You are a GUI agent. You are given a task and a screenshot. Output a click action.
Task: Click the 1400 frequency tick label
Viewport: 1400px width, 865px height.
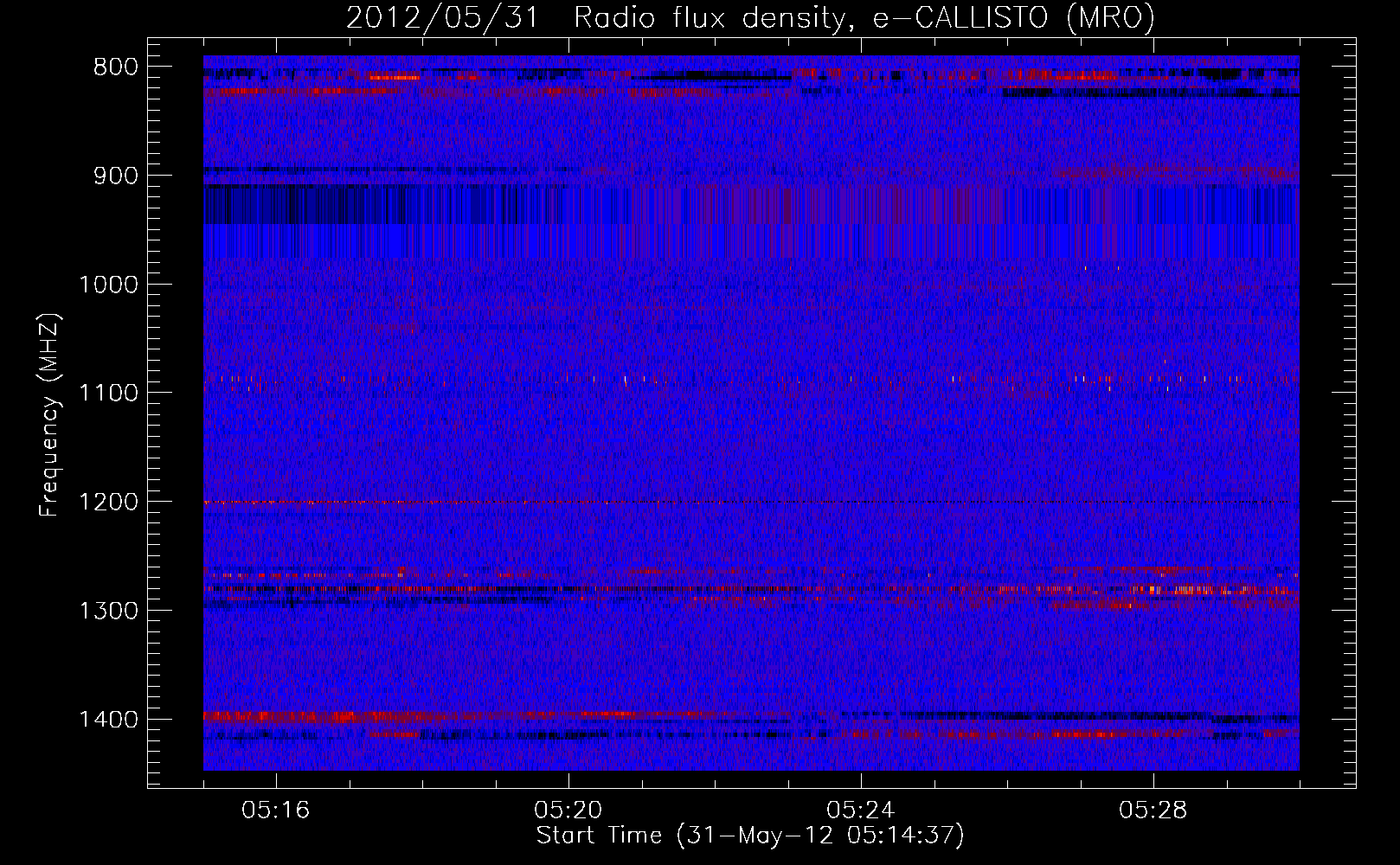[x=108, y=720]
